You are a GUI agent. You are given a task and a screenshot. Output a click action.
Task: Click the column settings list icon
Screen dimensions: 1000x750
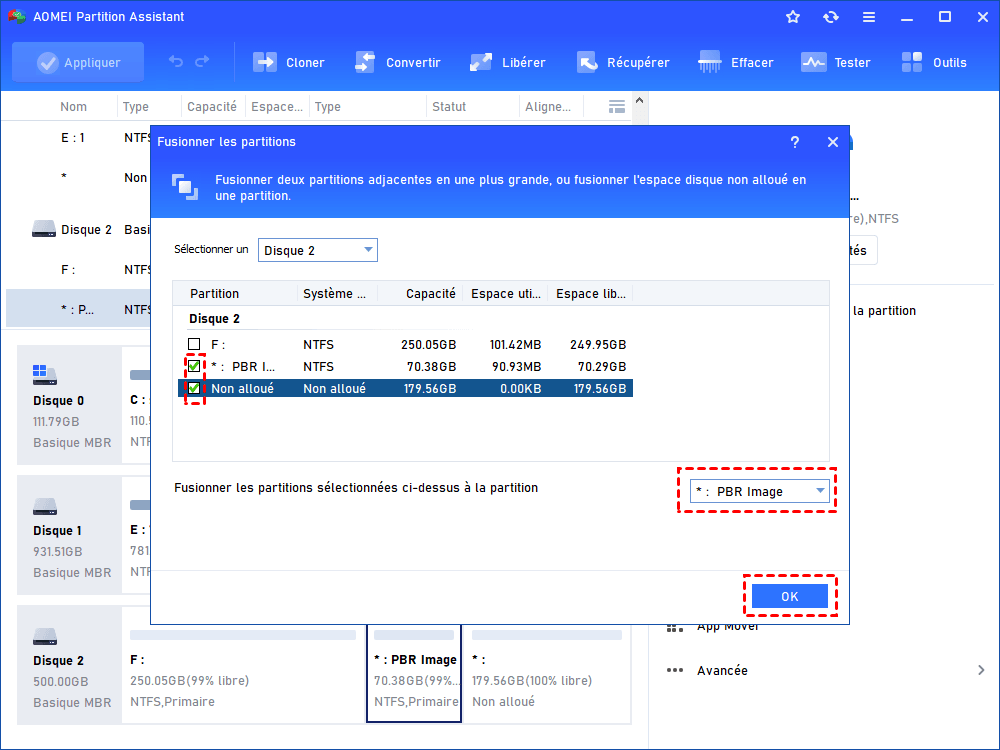(617, 107)
